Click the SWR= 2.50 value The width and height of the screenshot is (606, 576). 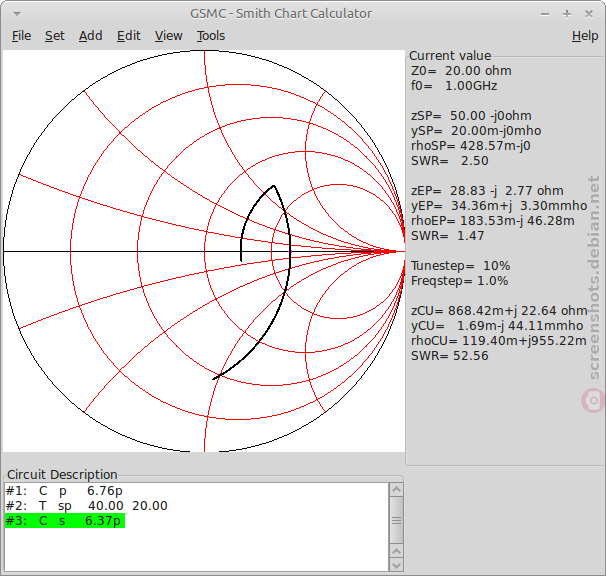[x=449, y=161]
